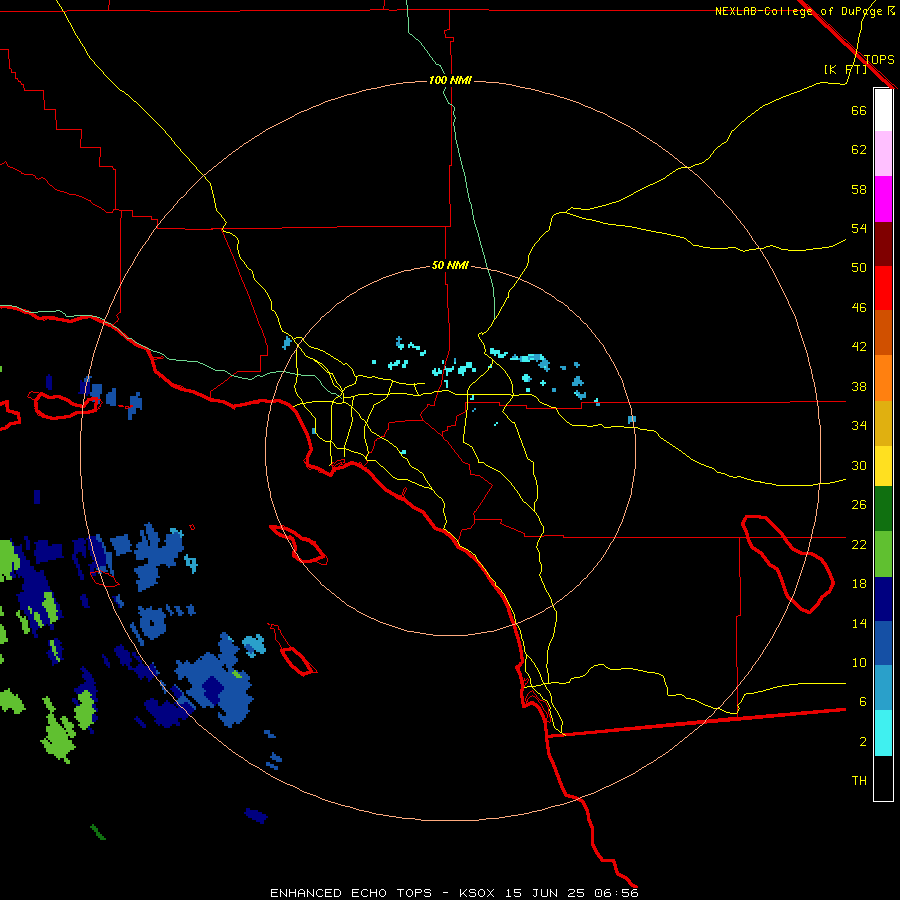
Task: Click the 58 legend value
Action: click(x=859, y=189)
